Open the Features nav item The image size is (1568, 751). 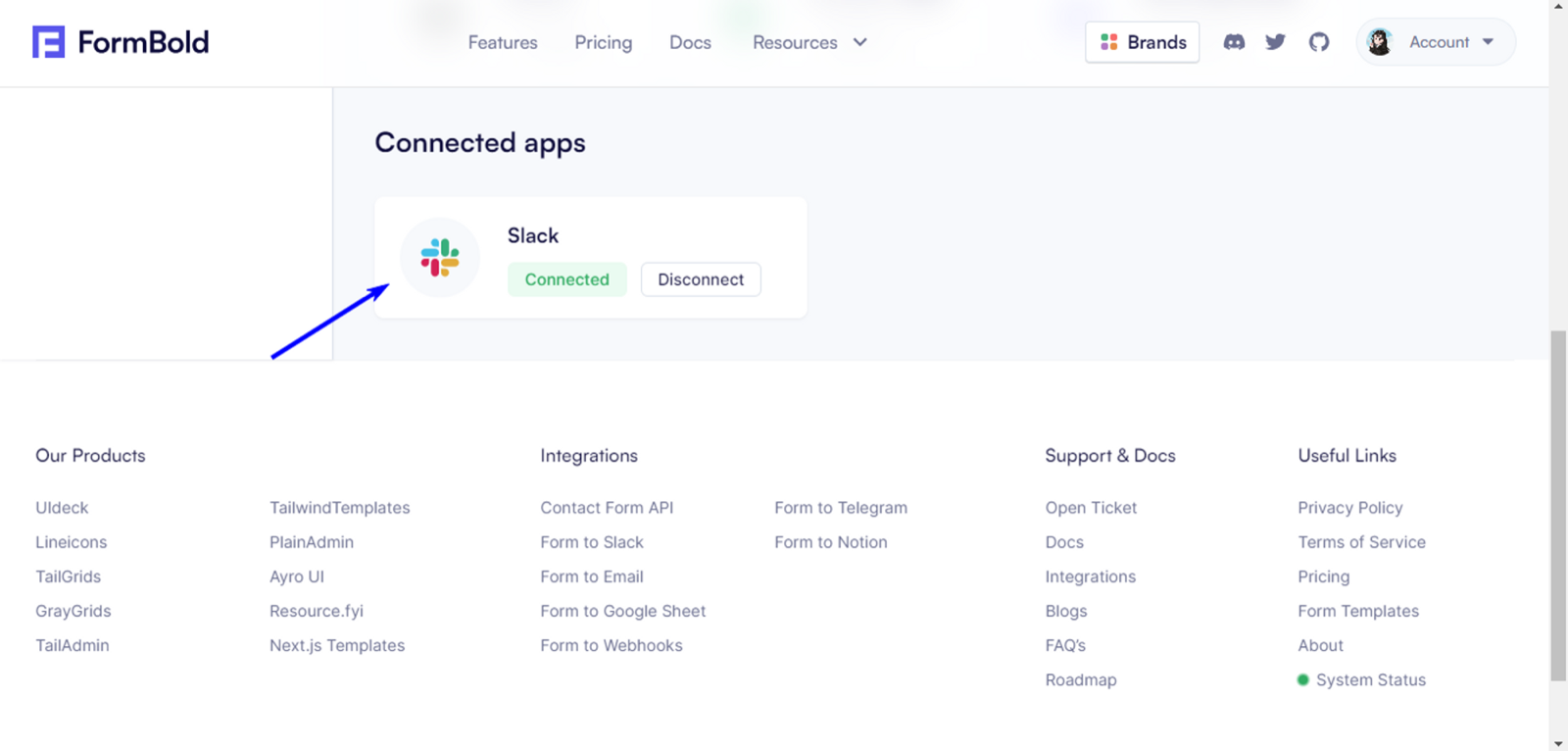(503, 42)
